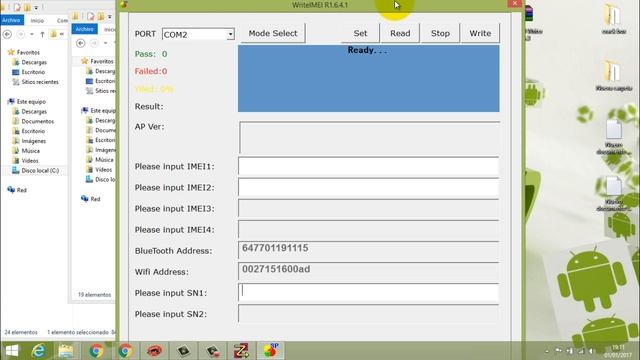
Task: Click Archivo tab in second Explorer window
Action: tap(84, 29)
